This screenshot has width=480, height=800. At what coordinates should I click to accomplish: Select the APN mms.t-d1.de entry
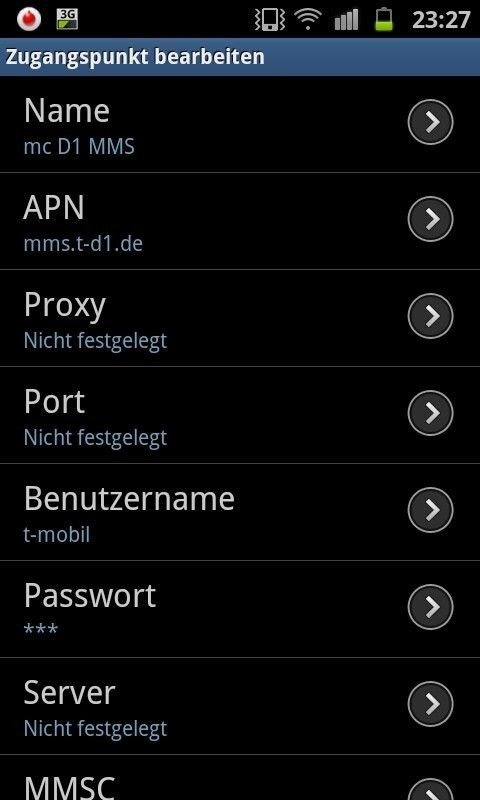(240, 221)
